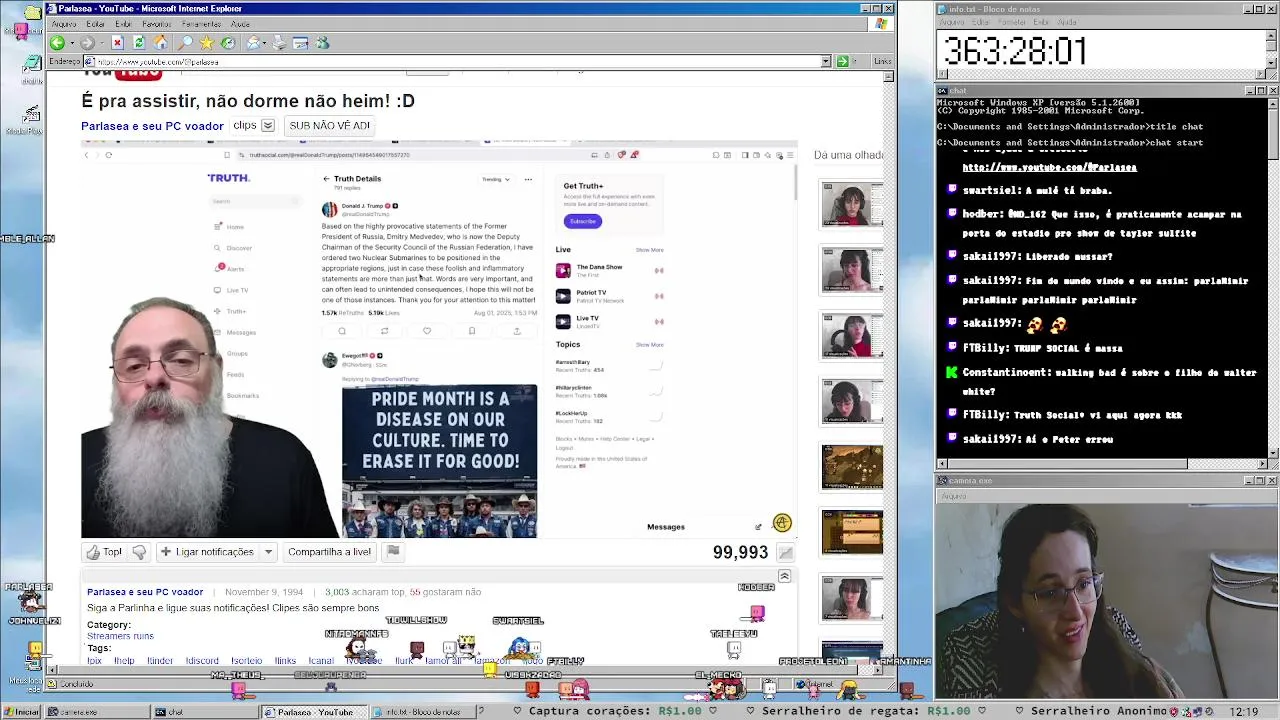
Task: Click the youtube.com/@Parlasea link in chat window
Action: 1049,167
